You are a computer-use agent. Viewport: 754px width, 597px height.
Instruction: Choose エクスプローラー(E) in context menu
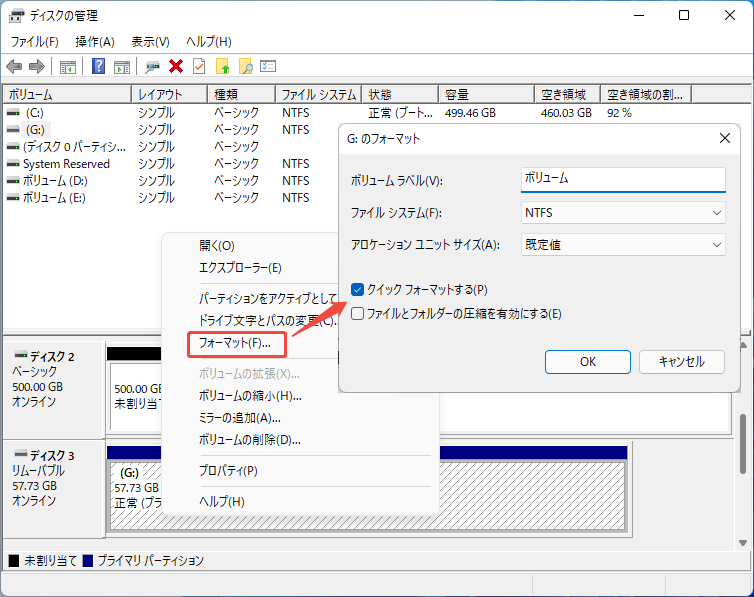click(x=240, y=268)
